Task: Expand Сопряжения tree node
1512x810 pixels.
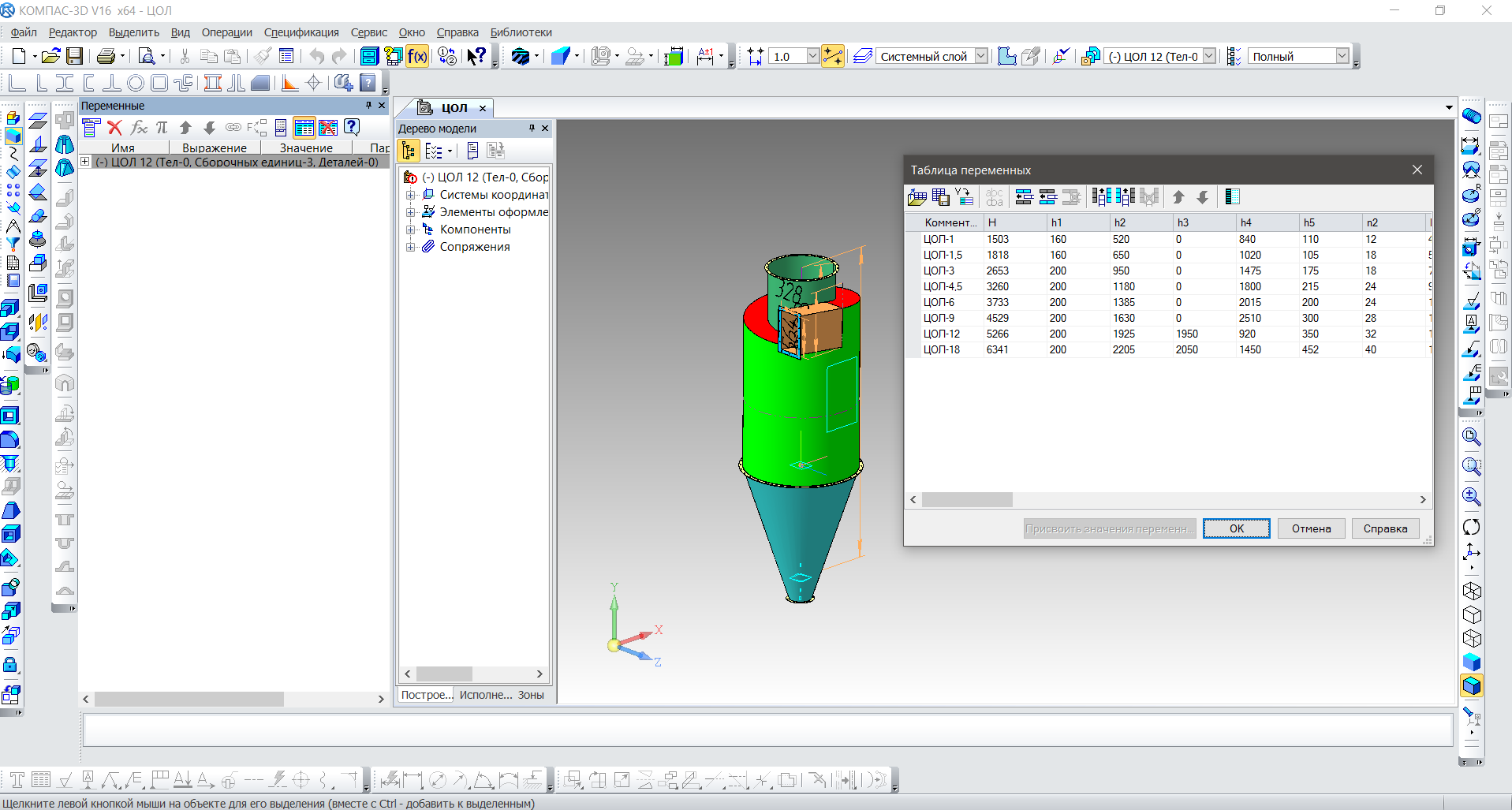Action: (x=410, y=247)
